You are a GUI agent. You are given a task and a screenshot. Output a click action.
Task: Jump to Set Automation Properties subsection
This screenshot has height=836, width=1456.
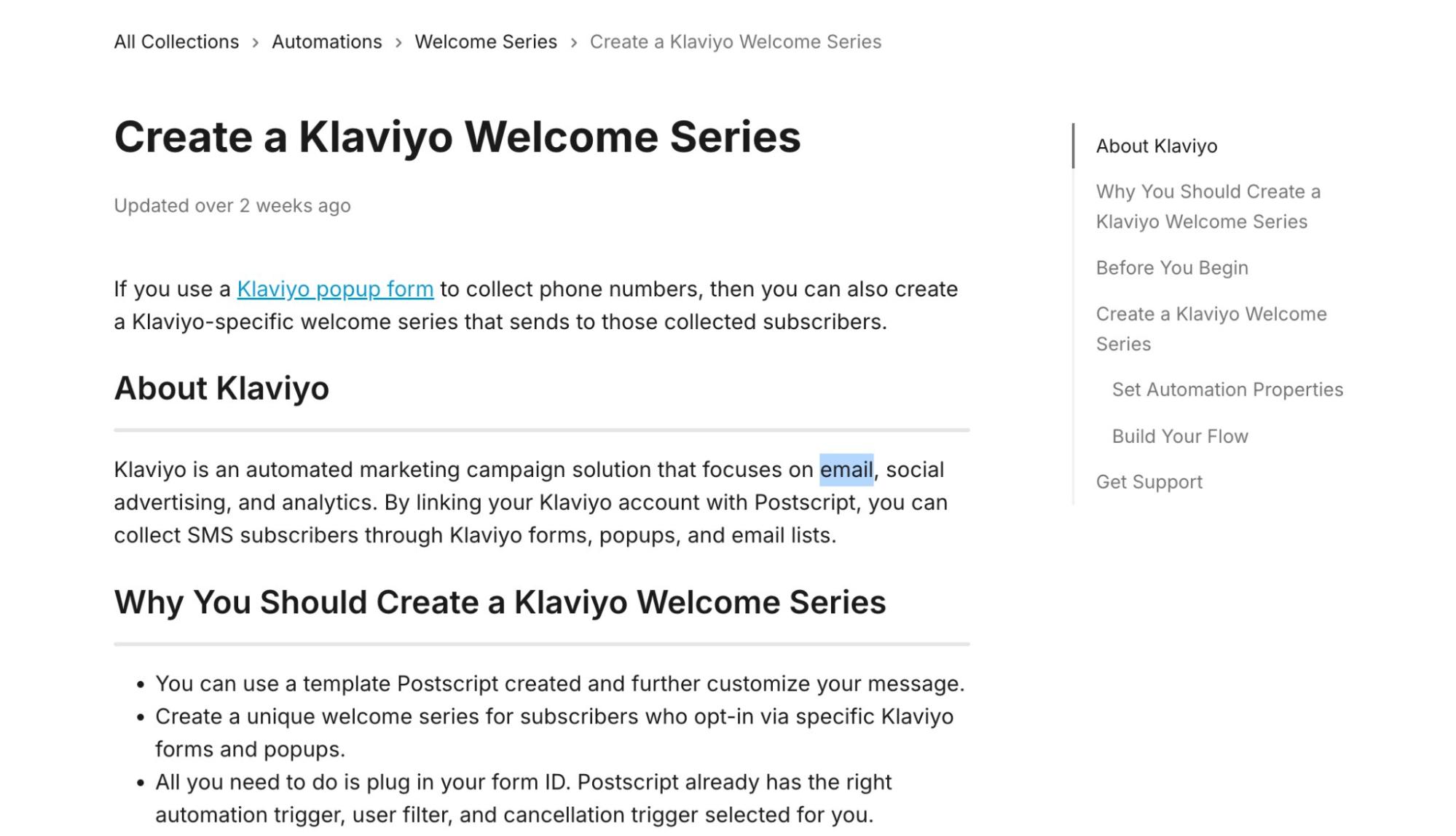(x=1227, y=390)
